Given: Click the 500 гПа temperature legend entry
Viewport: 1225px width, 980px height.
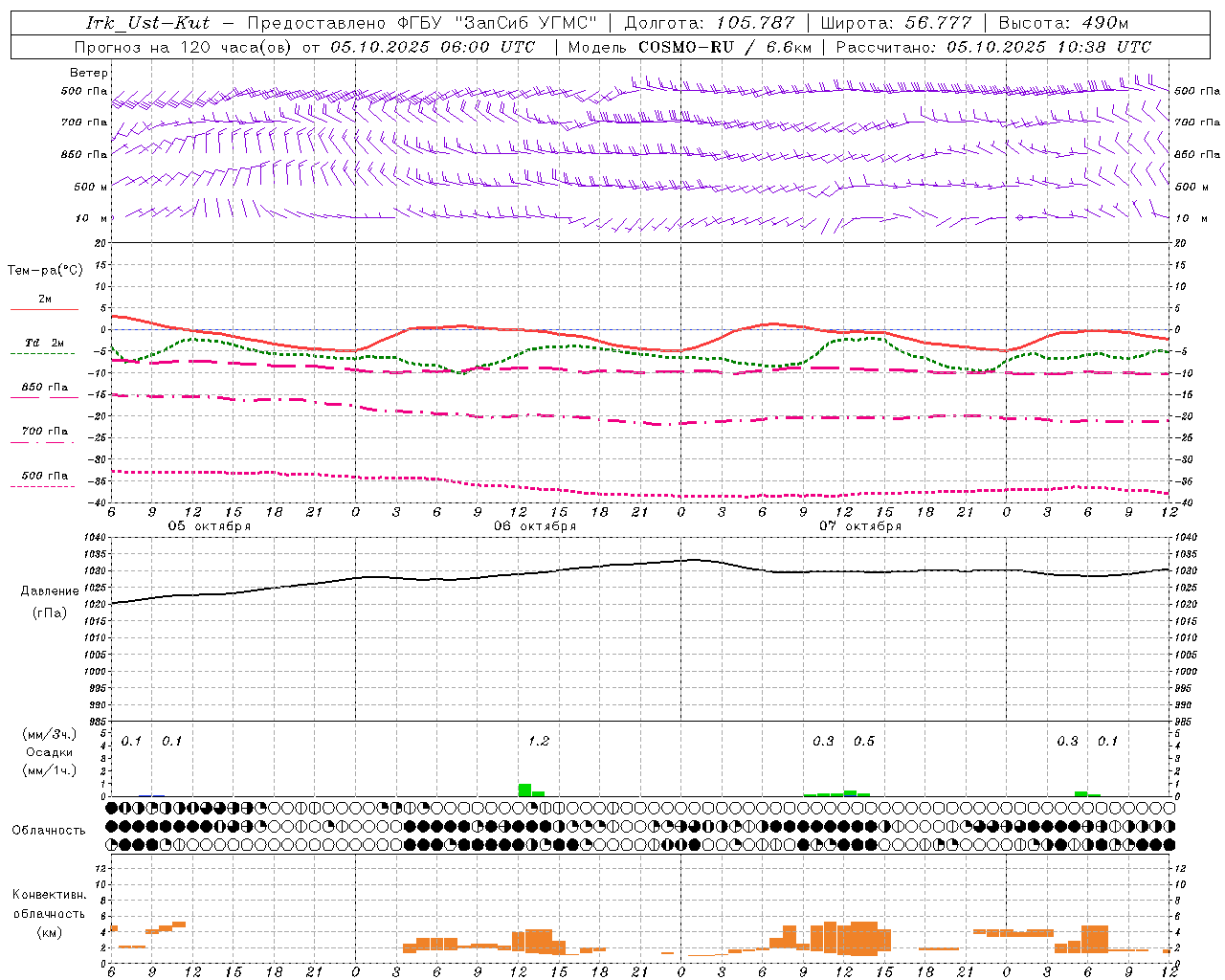Looking at the screenshot, I should (x=45, y=476).
